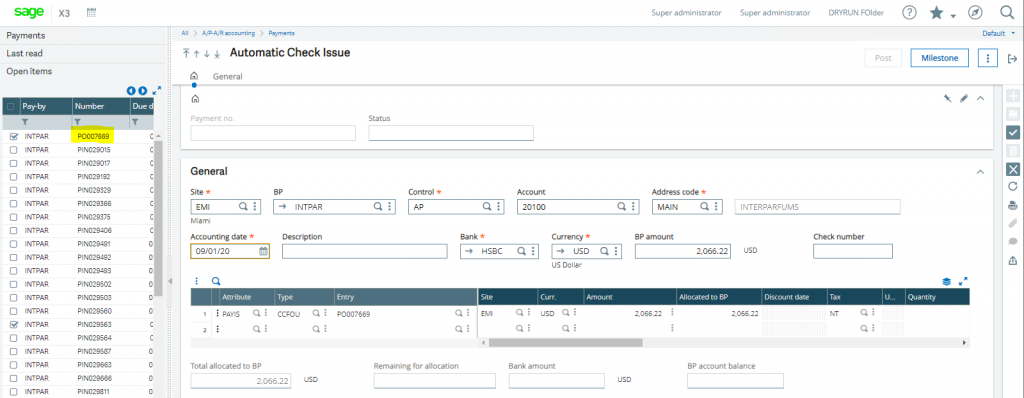
Task: Expand the left list panel
Action: tap(156, 91)
